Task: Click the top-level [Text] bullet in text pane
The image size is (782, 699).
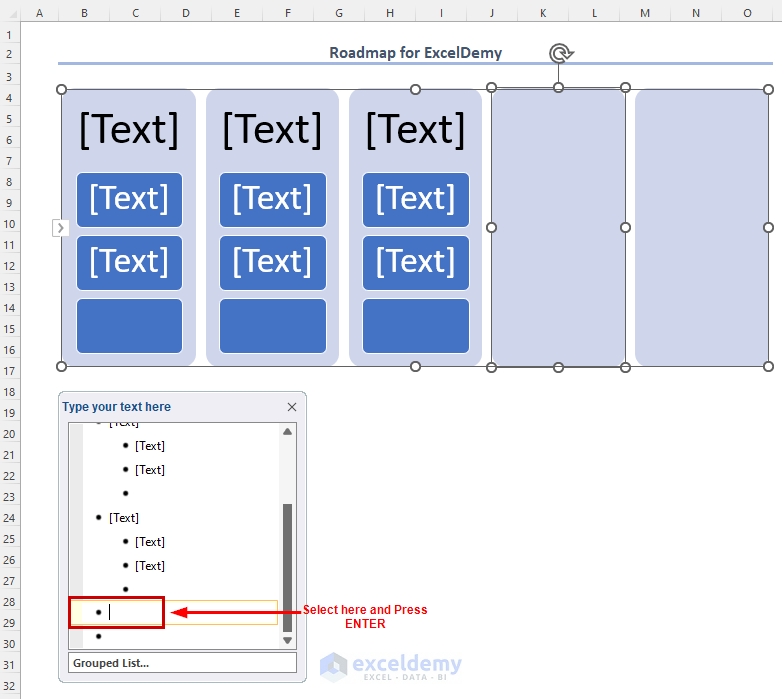Action: click(x=124, y=518)
